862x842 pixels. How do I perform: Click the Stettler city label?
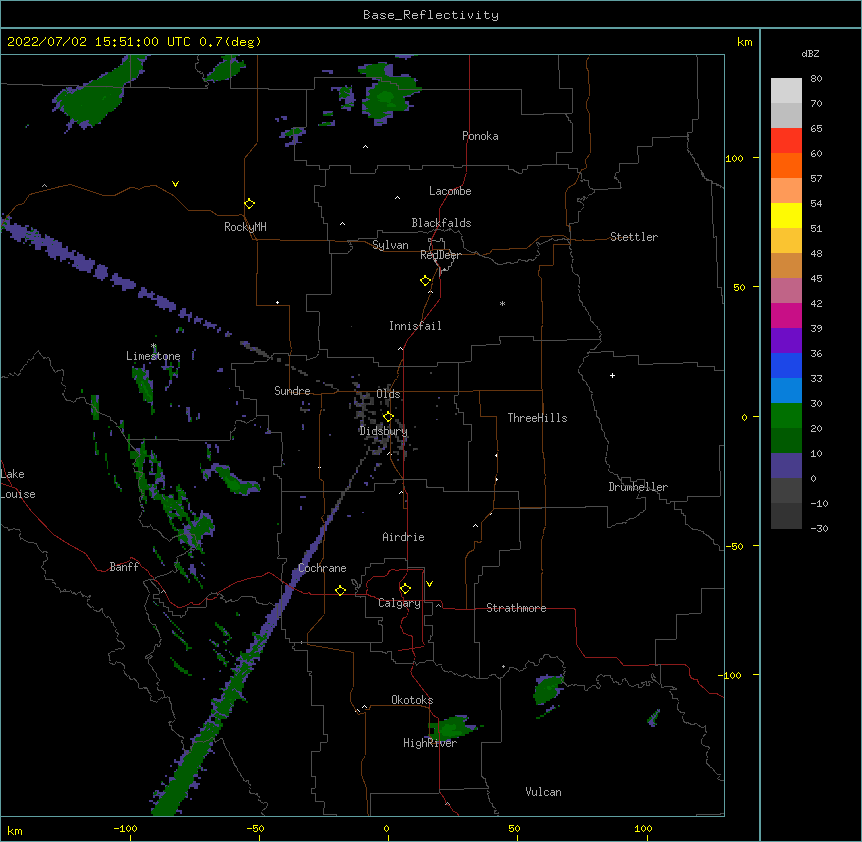click(634, 237)
